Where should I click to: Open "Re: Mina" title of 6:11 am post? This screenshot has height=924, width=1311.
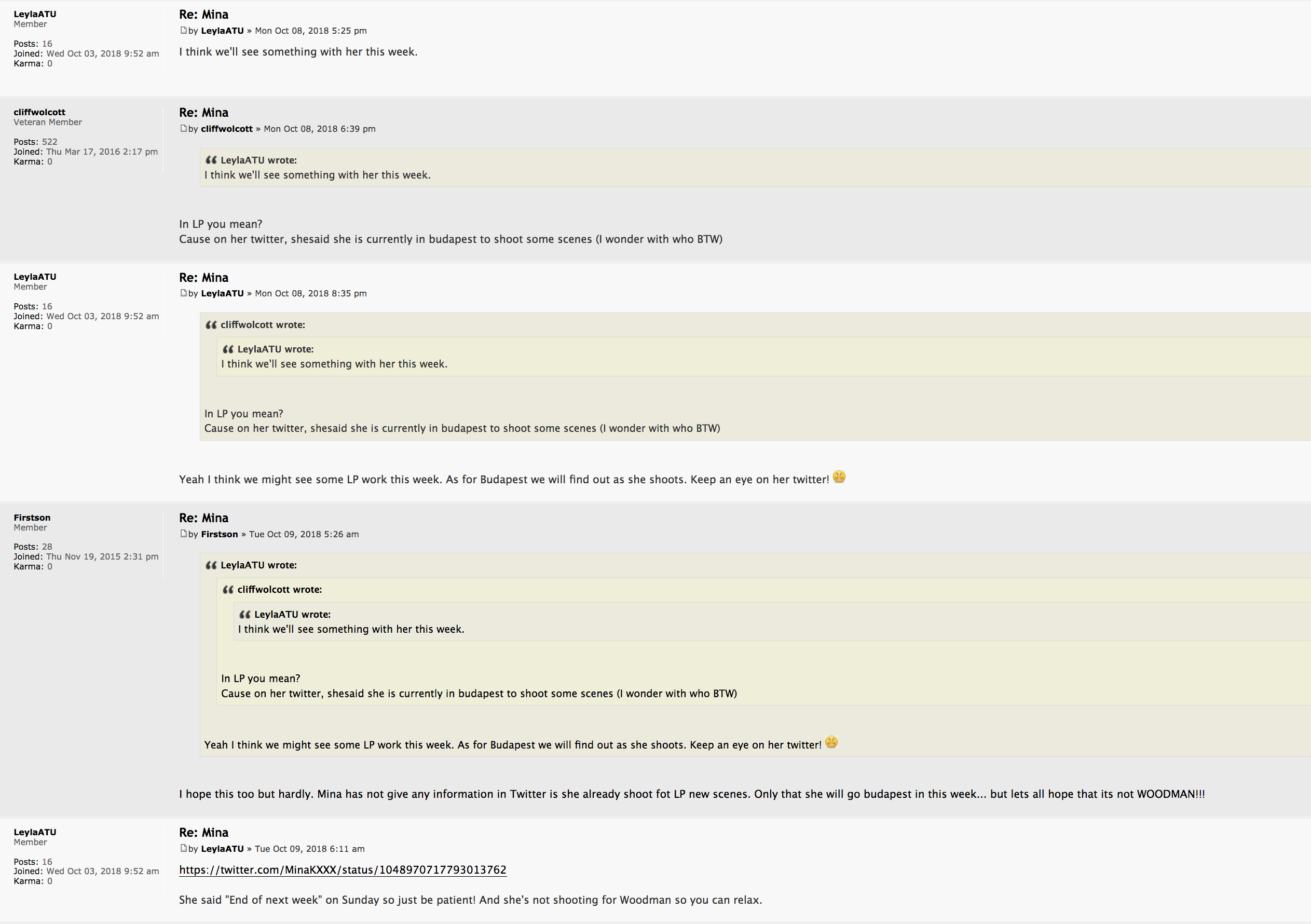tap(204, 833)
